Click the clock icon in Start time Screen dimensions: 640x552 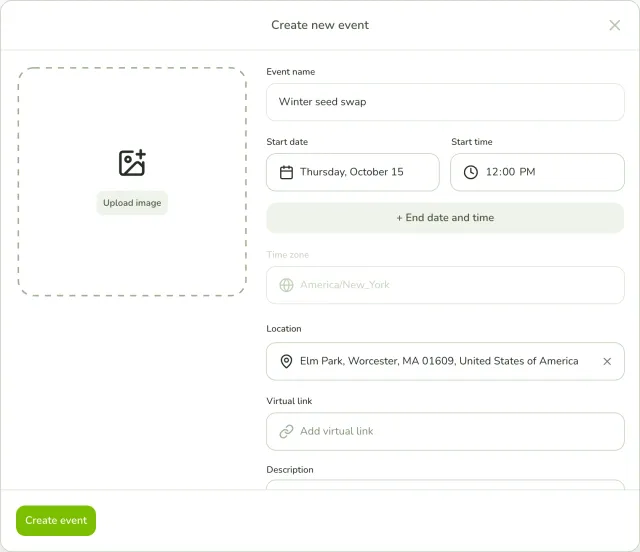tap(471, 172)
